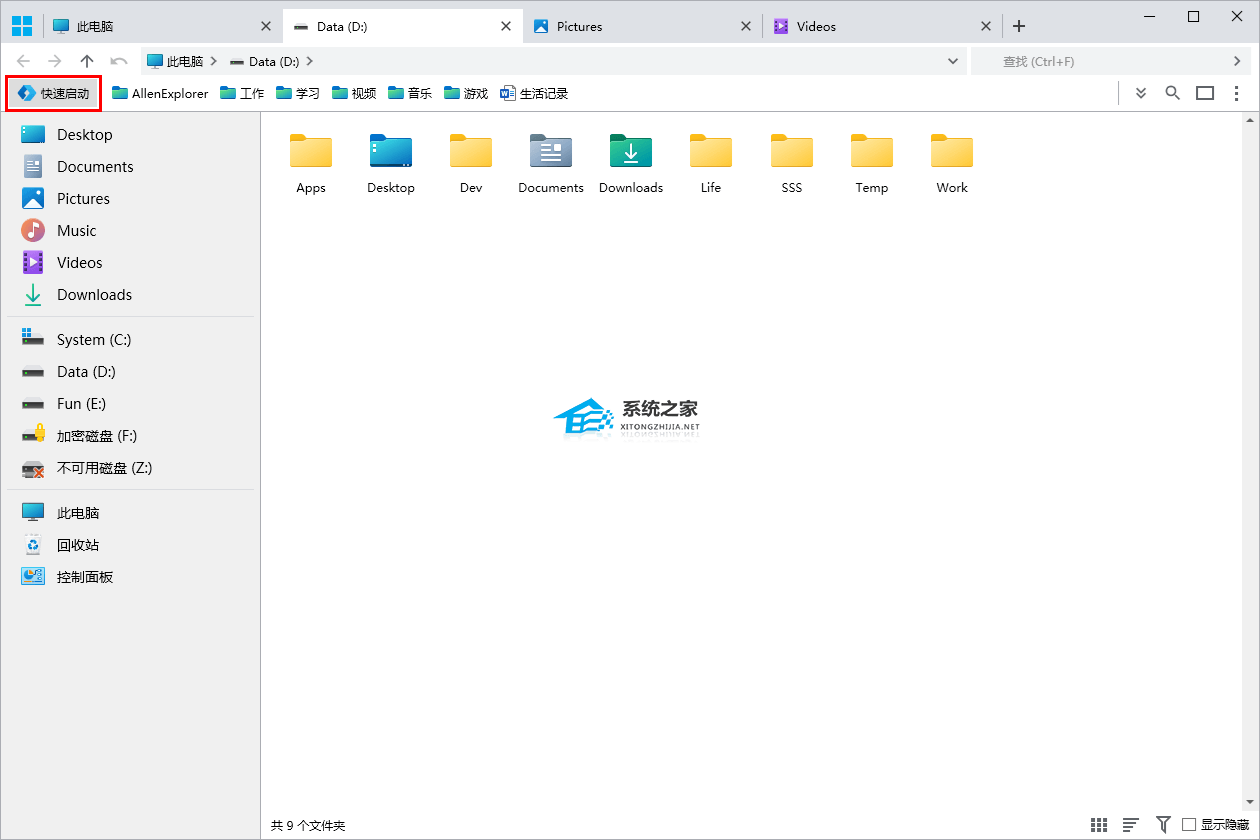Open the 生活记录 bookmark
This screenshot has height=840, width=1260.
(x=534, y=94)
